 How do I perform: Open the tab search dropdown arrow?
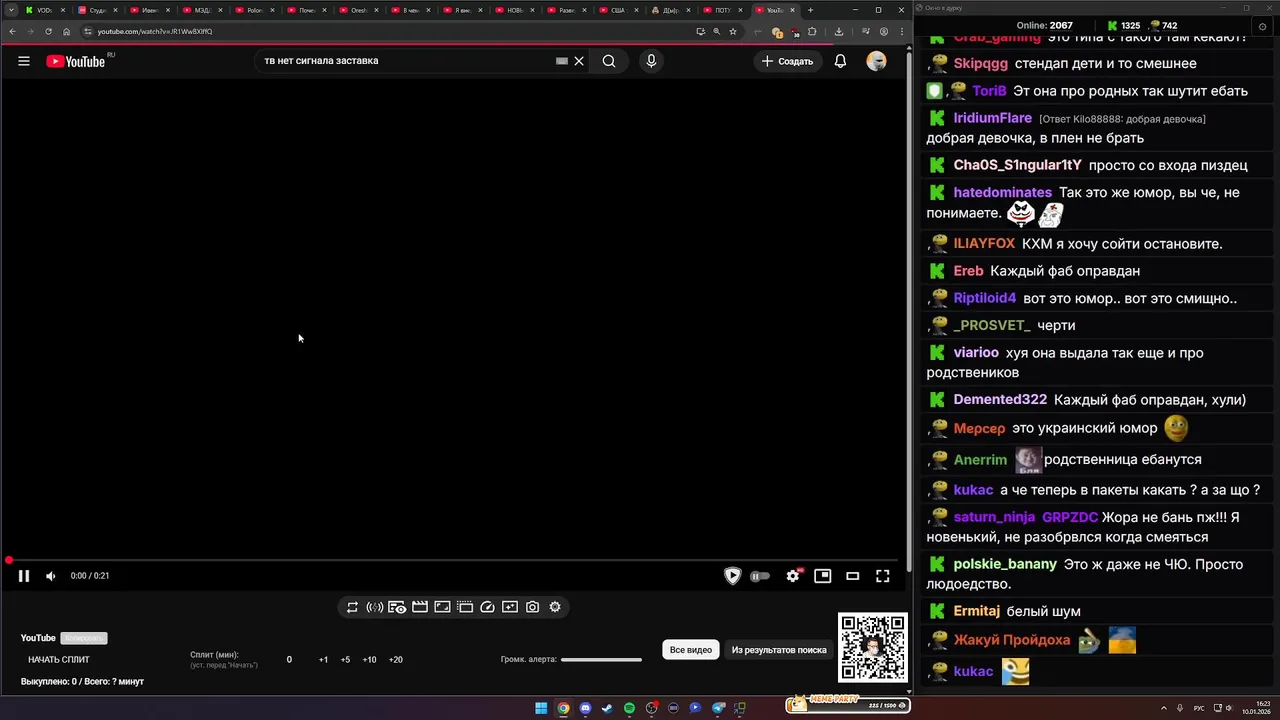10,10
